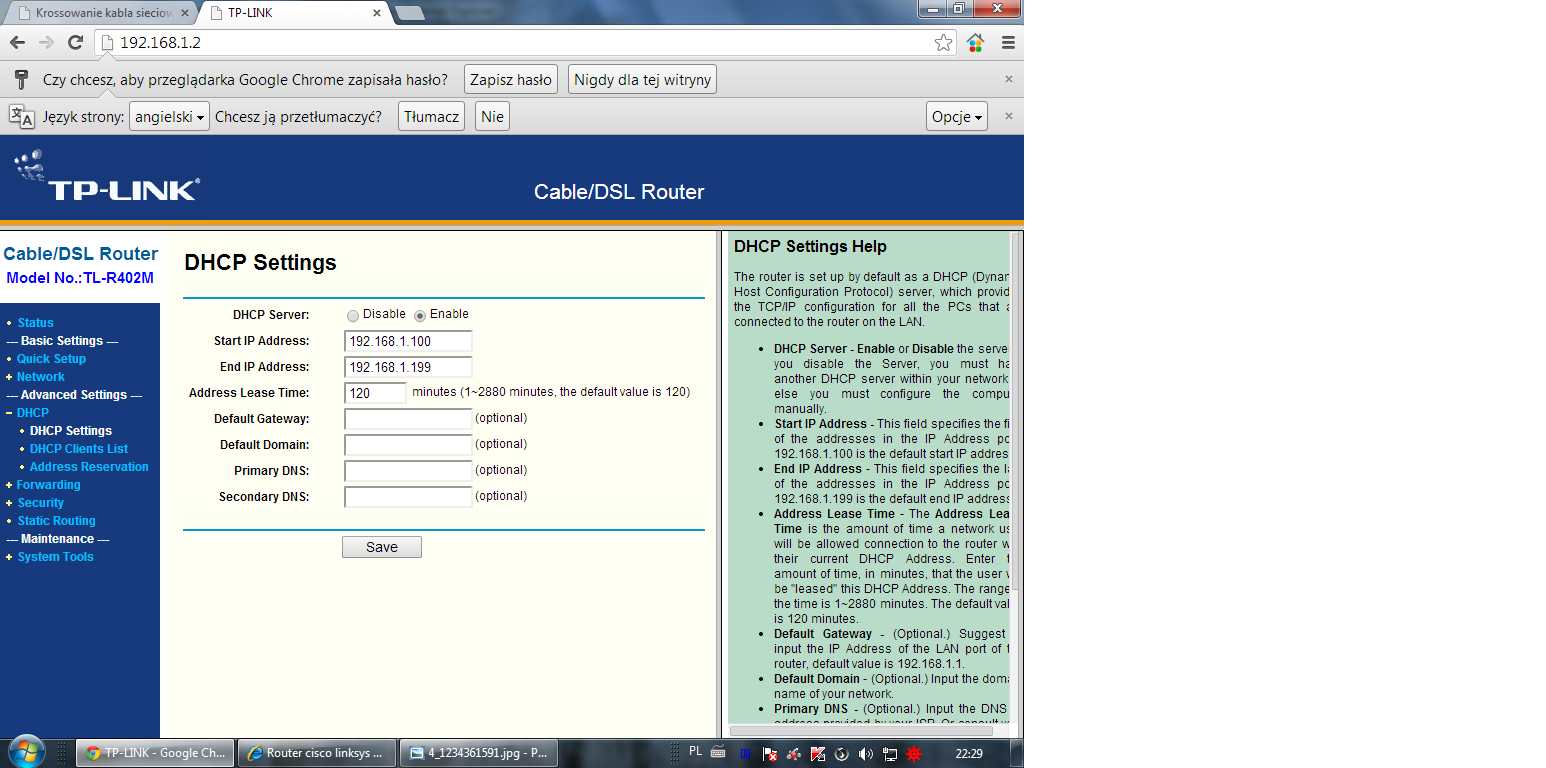This screenshot has height=768, width=1546.
Task: Go back using the browser back arrow
Action: [17, 43]
